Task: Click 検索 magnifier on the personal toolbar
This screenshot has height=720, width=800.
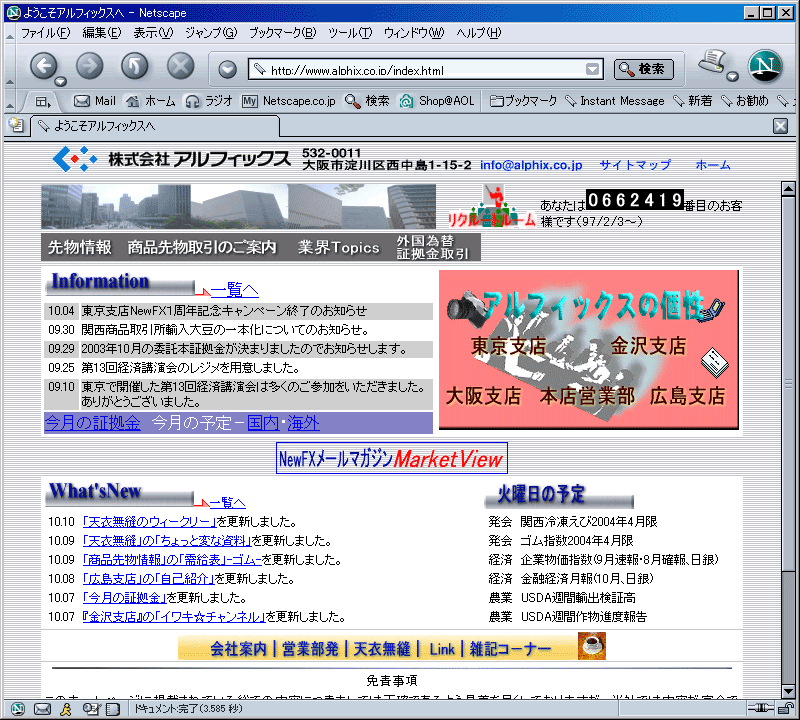Action: coord(367,101)
